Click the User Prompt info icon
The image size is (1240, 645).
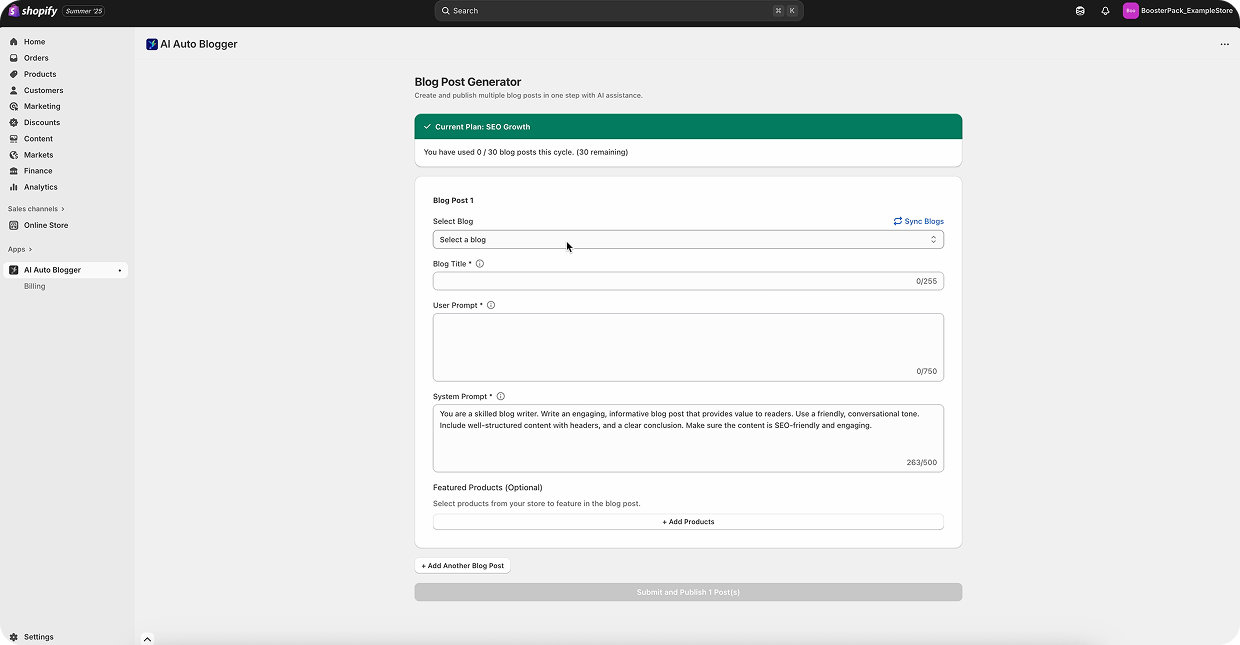[490, 305]
